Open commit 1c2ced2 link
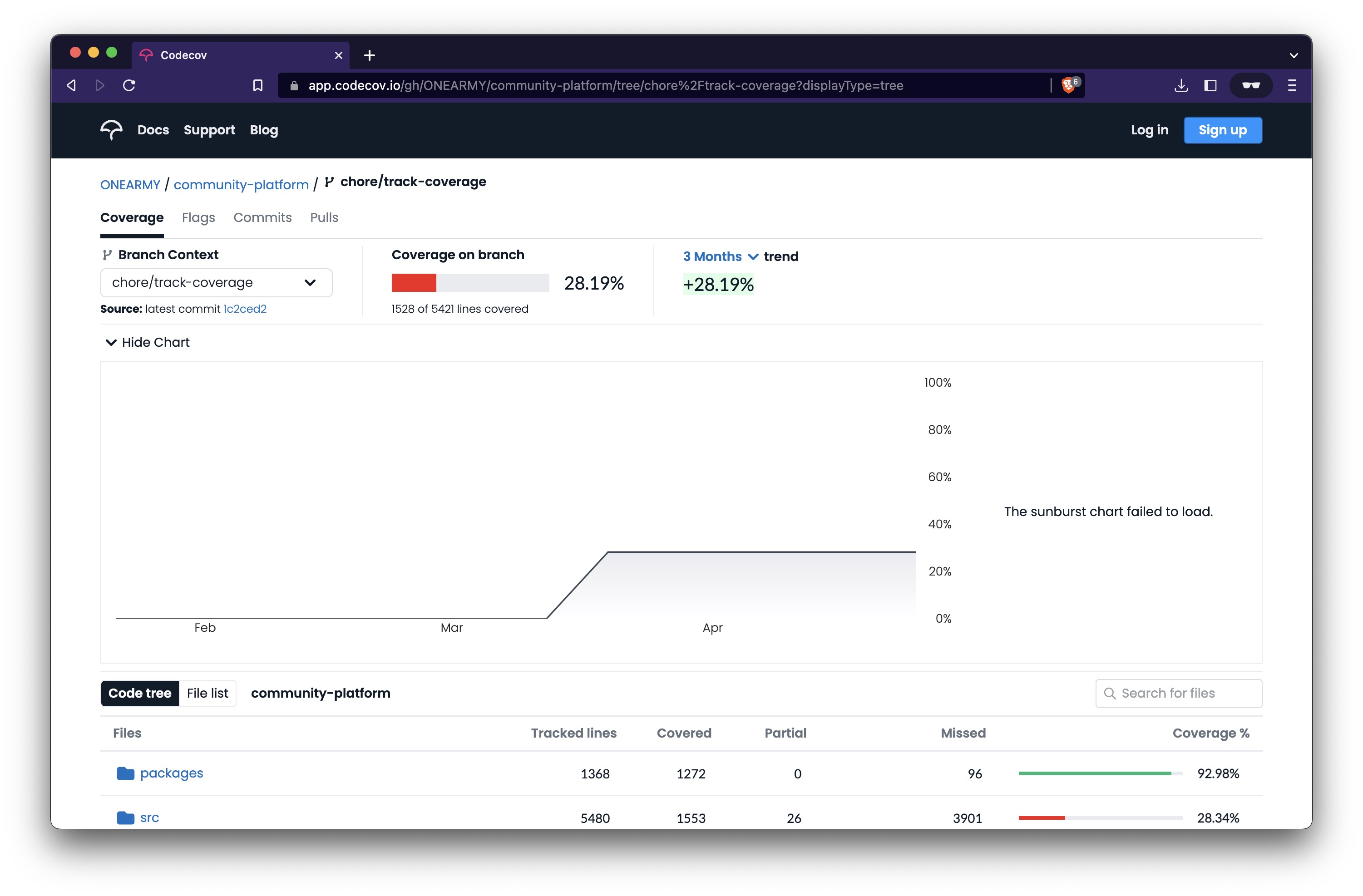 click(245, 309)
